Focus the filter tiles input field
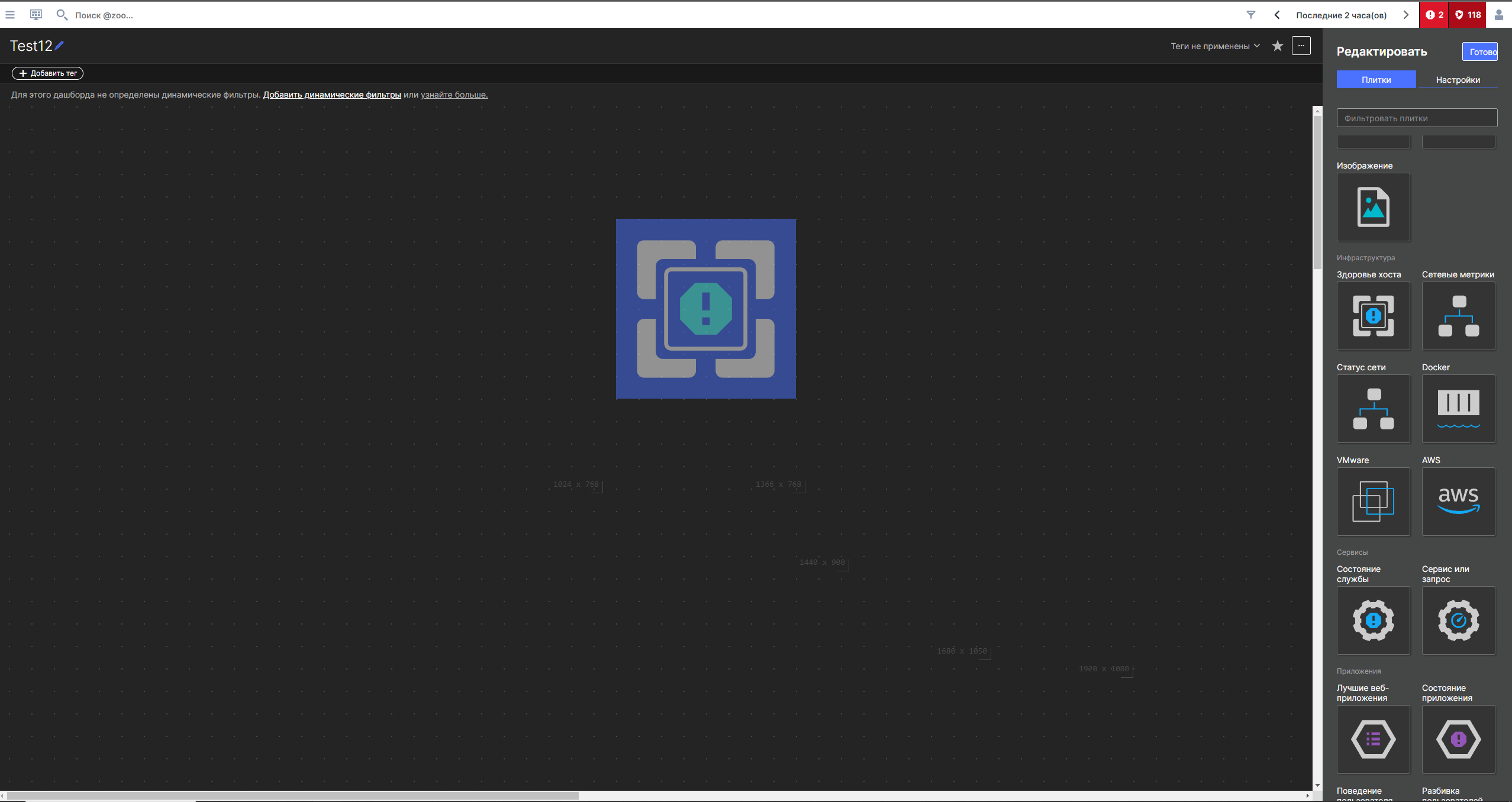 [x=1416, y=118]
